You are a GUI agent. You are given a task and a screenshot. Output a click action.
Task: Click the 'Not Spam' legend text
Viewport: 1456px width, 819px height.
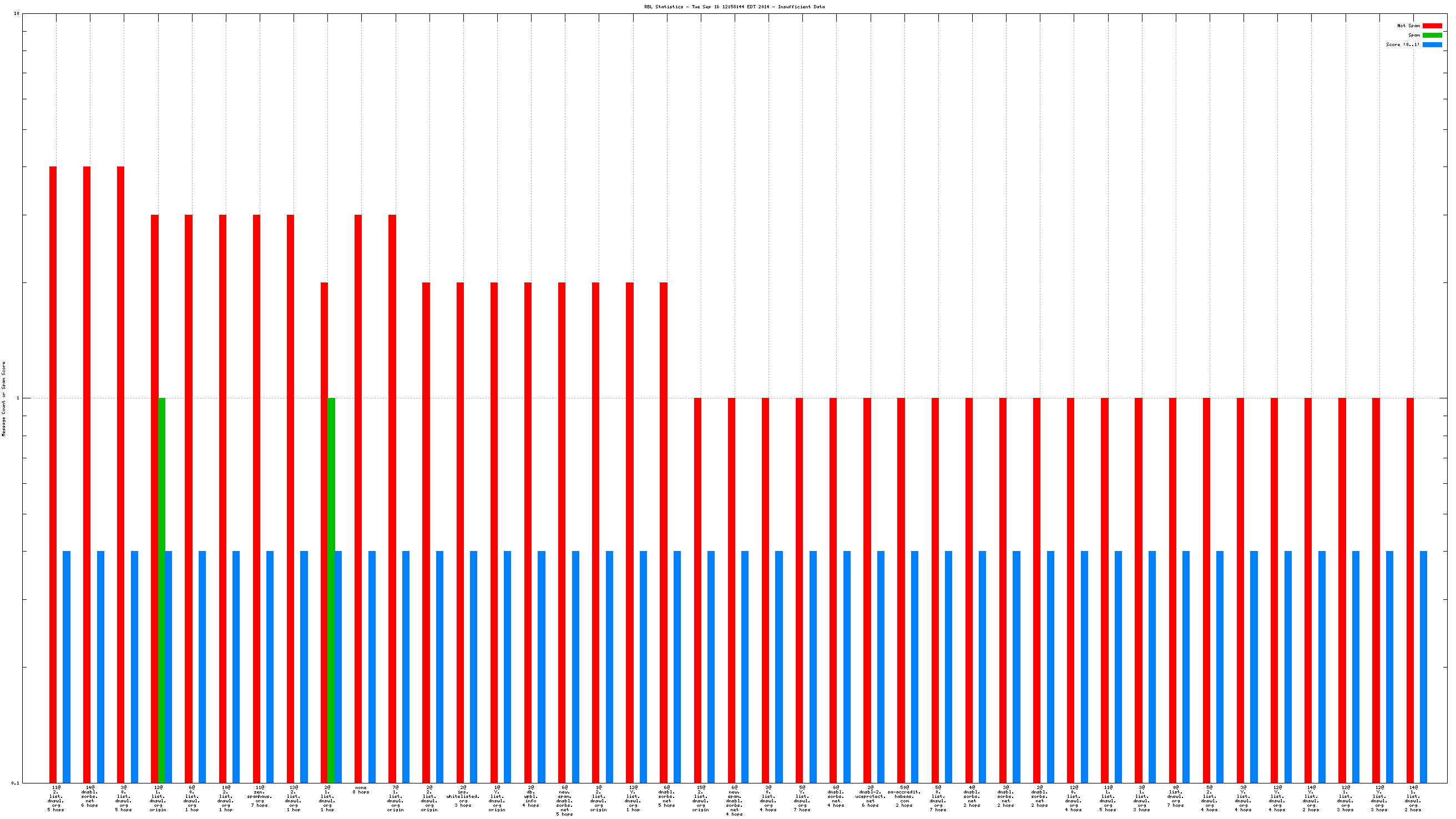pos(1408,26)
